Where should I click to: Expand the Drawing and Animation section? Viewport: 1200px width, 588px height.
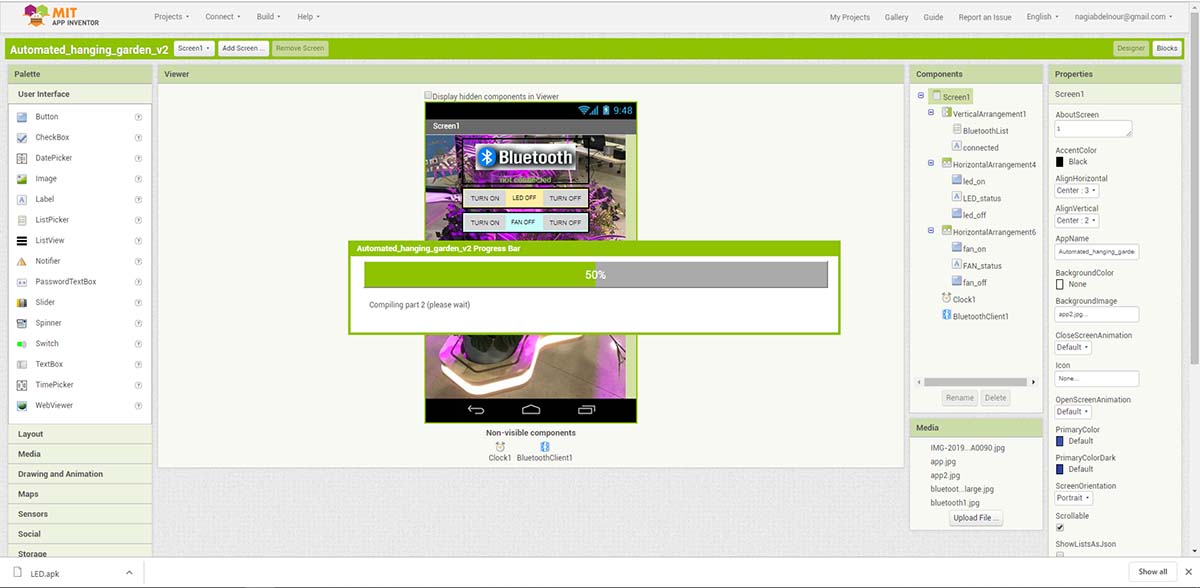coord(81,474)
